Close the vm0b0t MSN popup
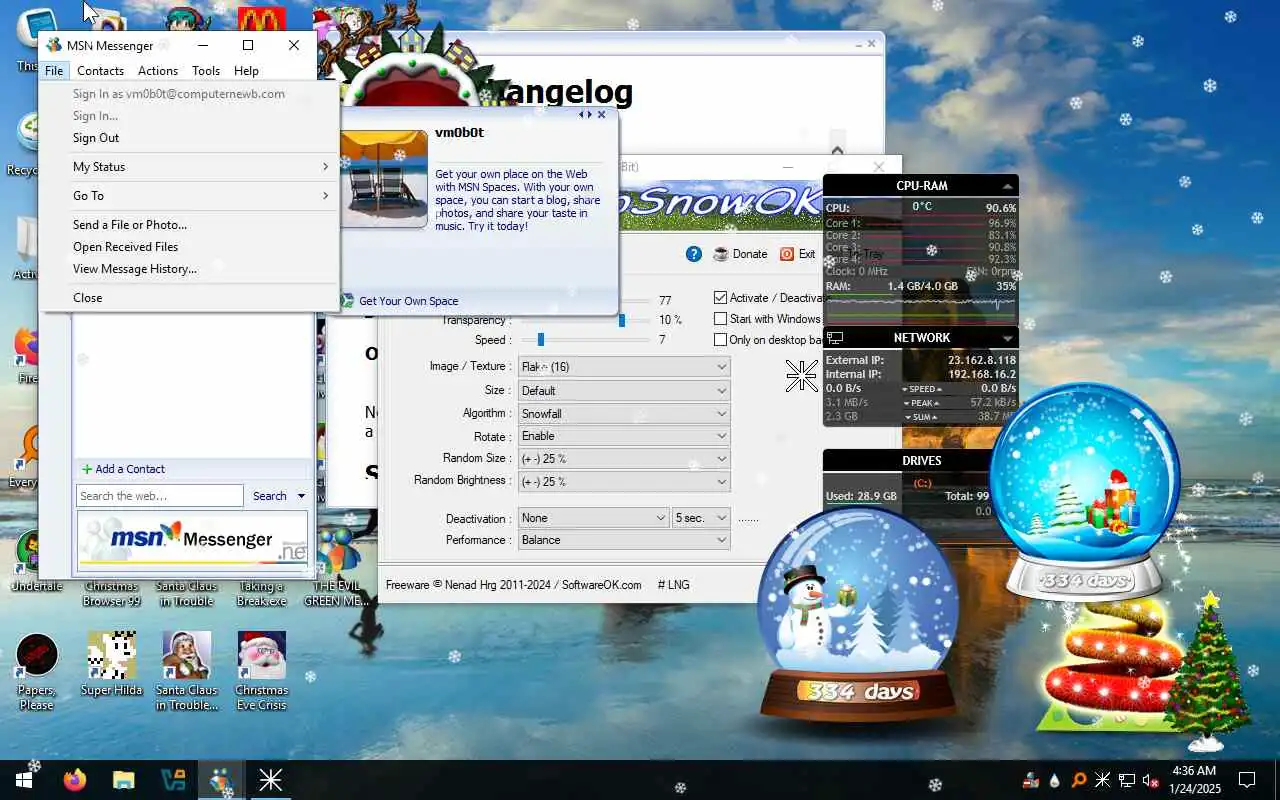This screenshot has height=800, width=1280. click(x=601, y=115)
